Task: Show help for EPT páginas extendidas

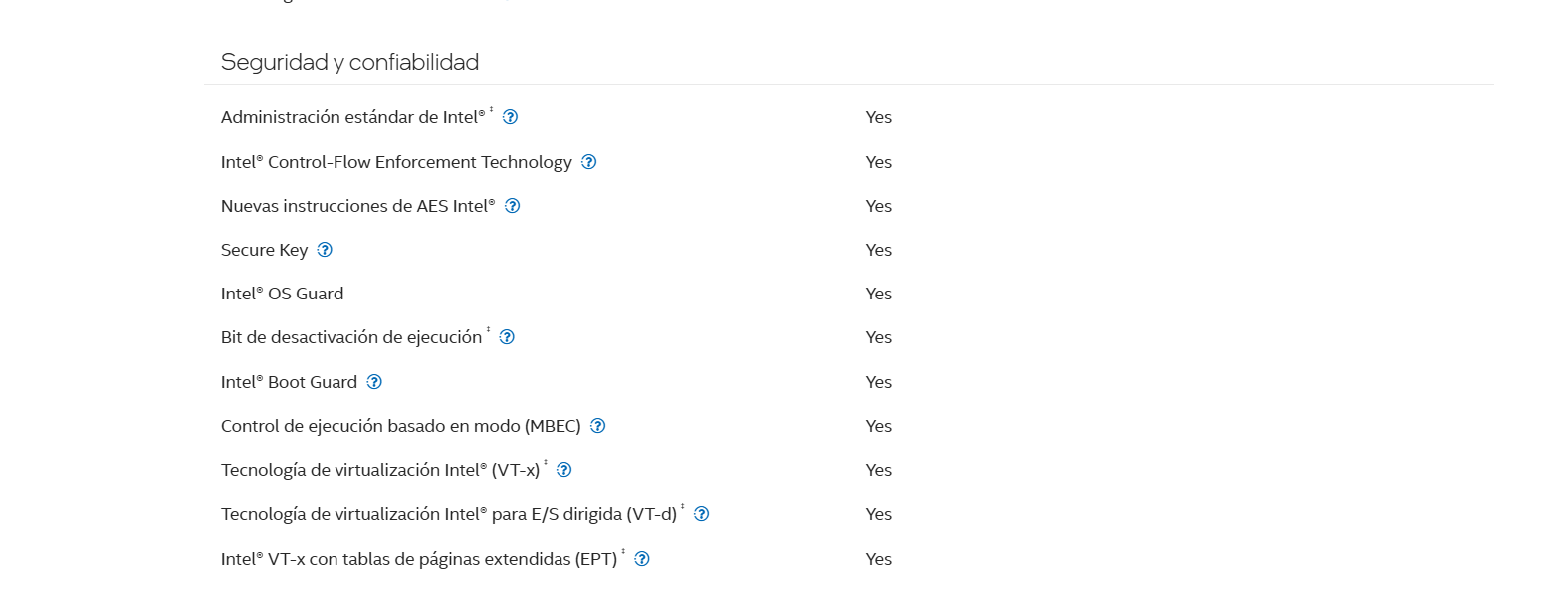Action: point(642,559)
